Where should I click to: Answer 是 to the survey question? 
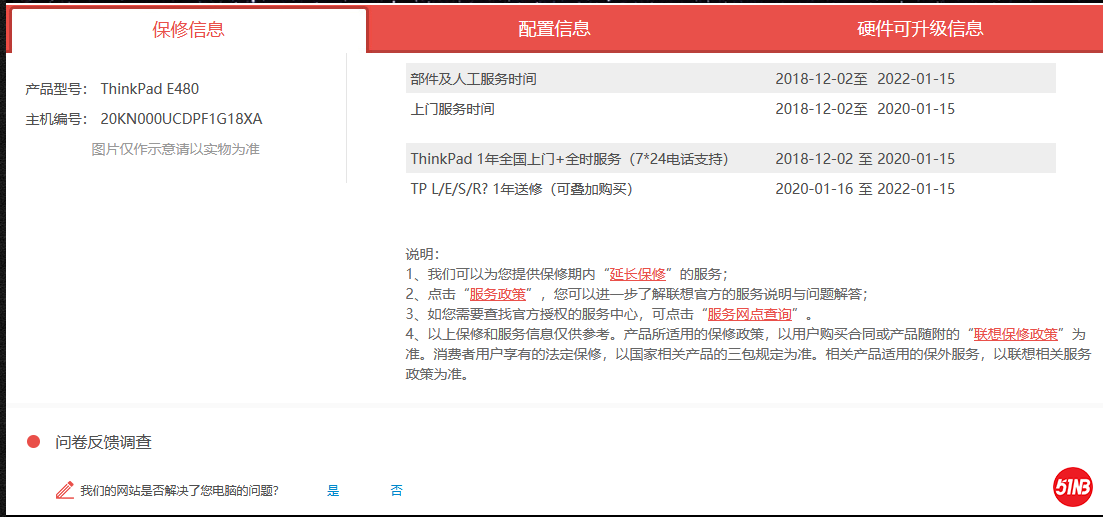click(333, 490)
